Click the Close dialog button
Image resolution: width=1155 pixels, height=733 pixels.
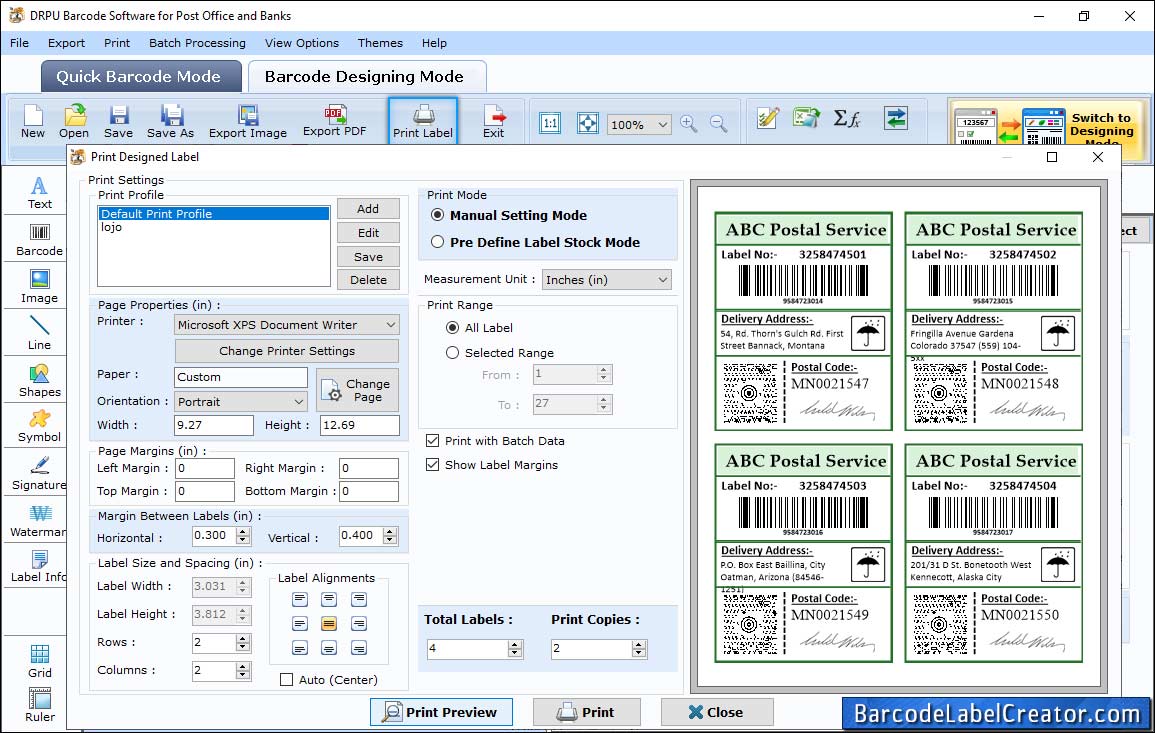coord(717,712)
